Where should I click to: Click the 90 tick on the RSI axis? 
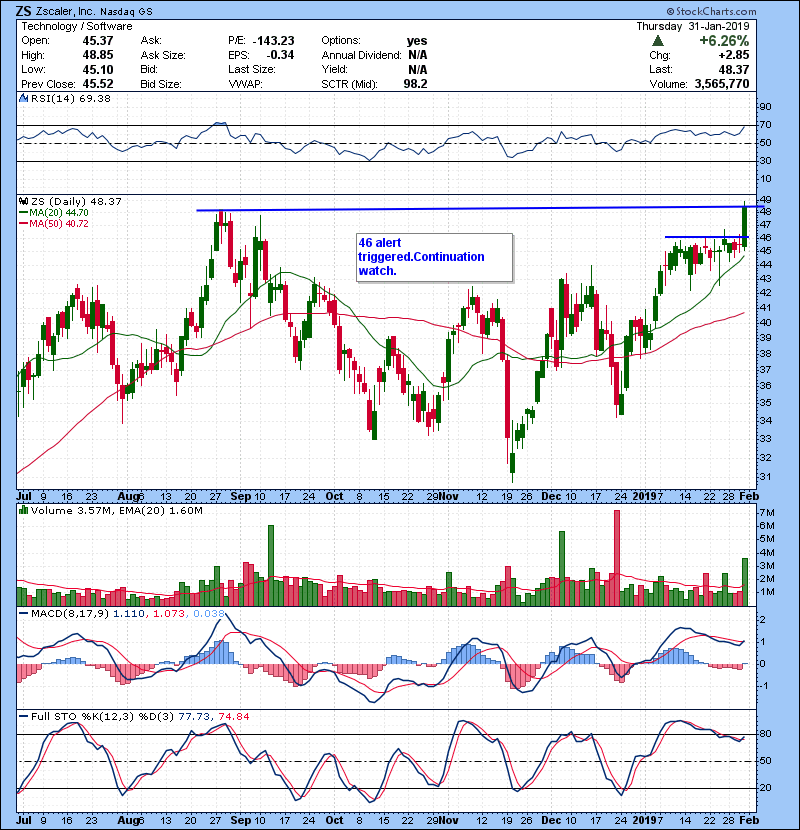pos(765,106)
